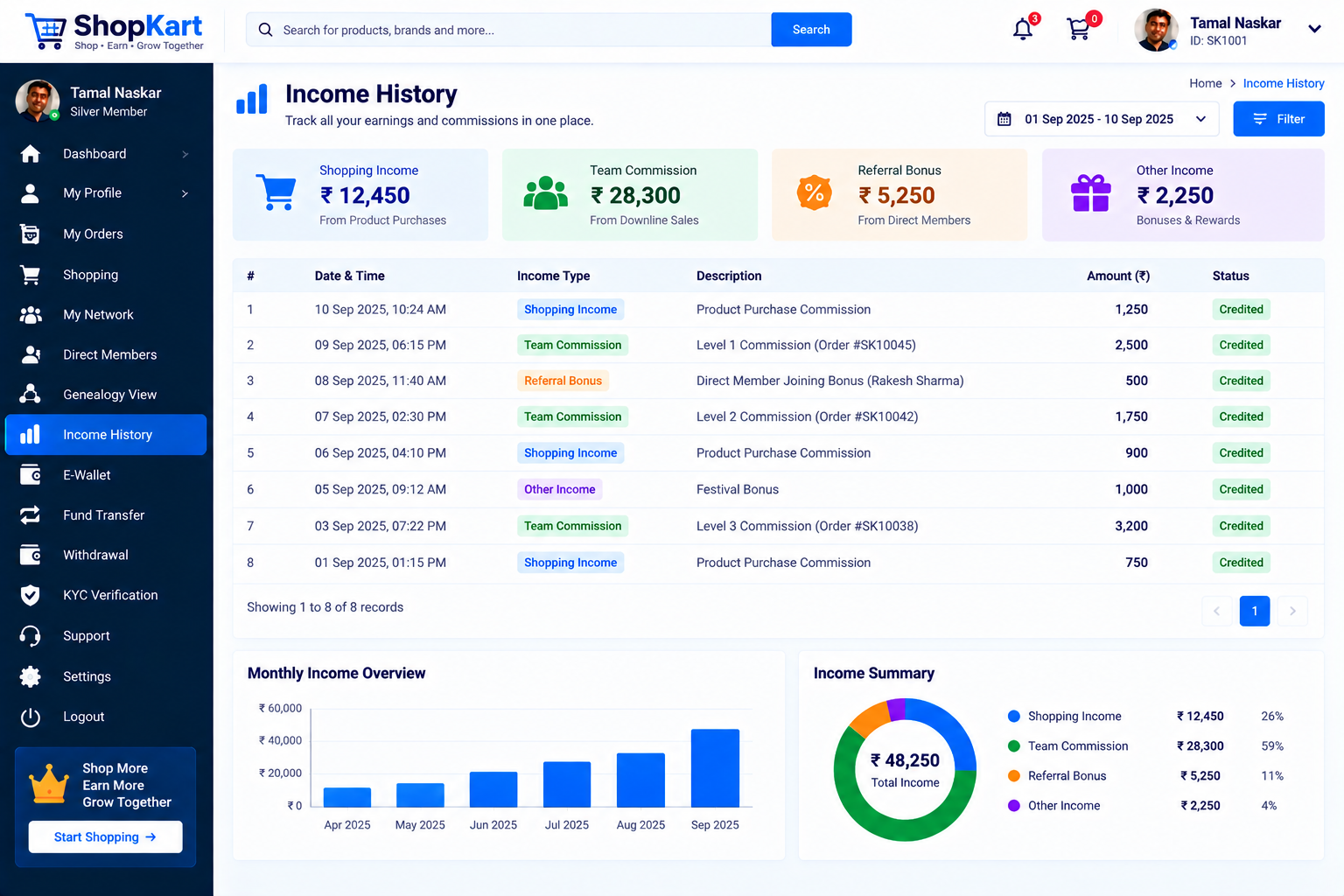Click the Shopping Income card cart icon
The width and height of the screenshot is (1344, 896).
pos(276,192)
